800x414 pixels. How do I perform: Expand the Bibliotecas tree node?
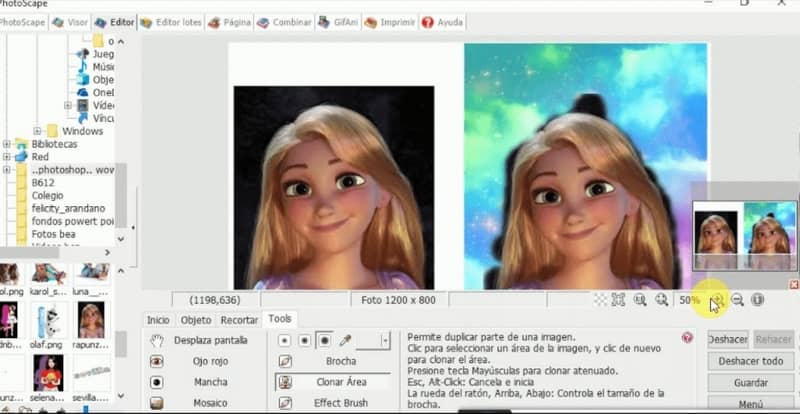(6, 144)
